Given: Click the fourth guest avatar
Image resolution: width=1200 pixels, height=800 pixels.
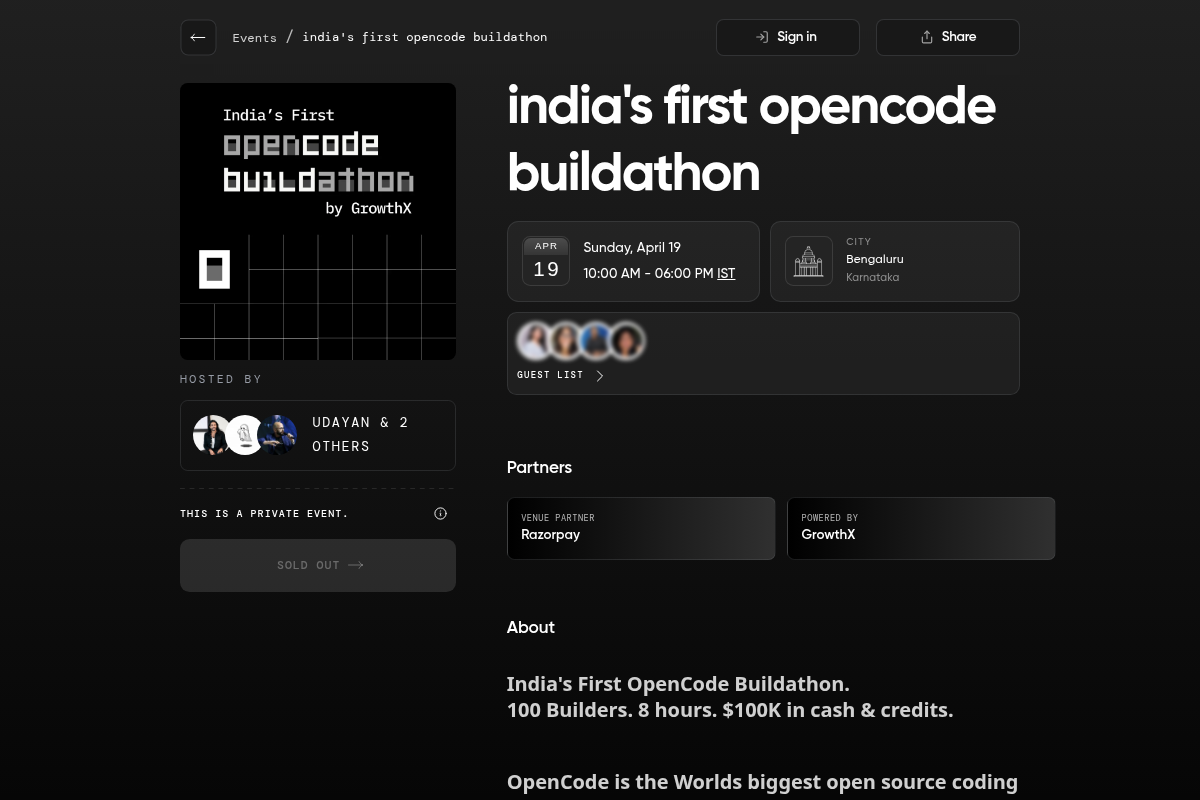Looking at the screenshot, I should pyautogui.click(x=626, y=341).
